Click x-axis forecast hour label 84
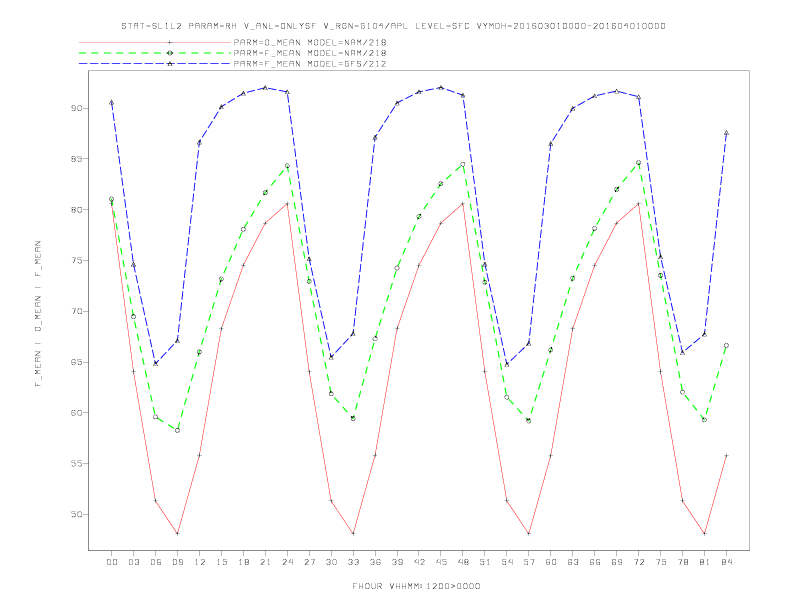 [x=726, y=562]
